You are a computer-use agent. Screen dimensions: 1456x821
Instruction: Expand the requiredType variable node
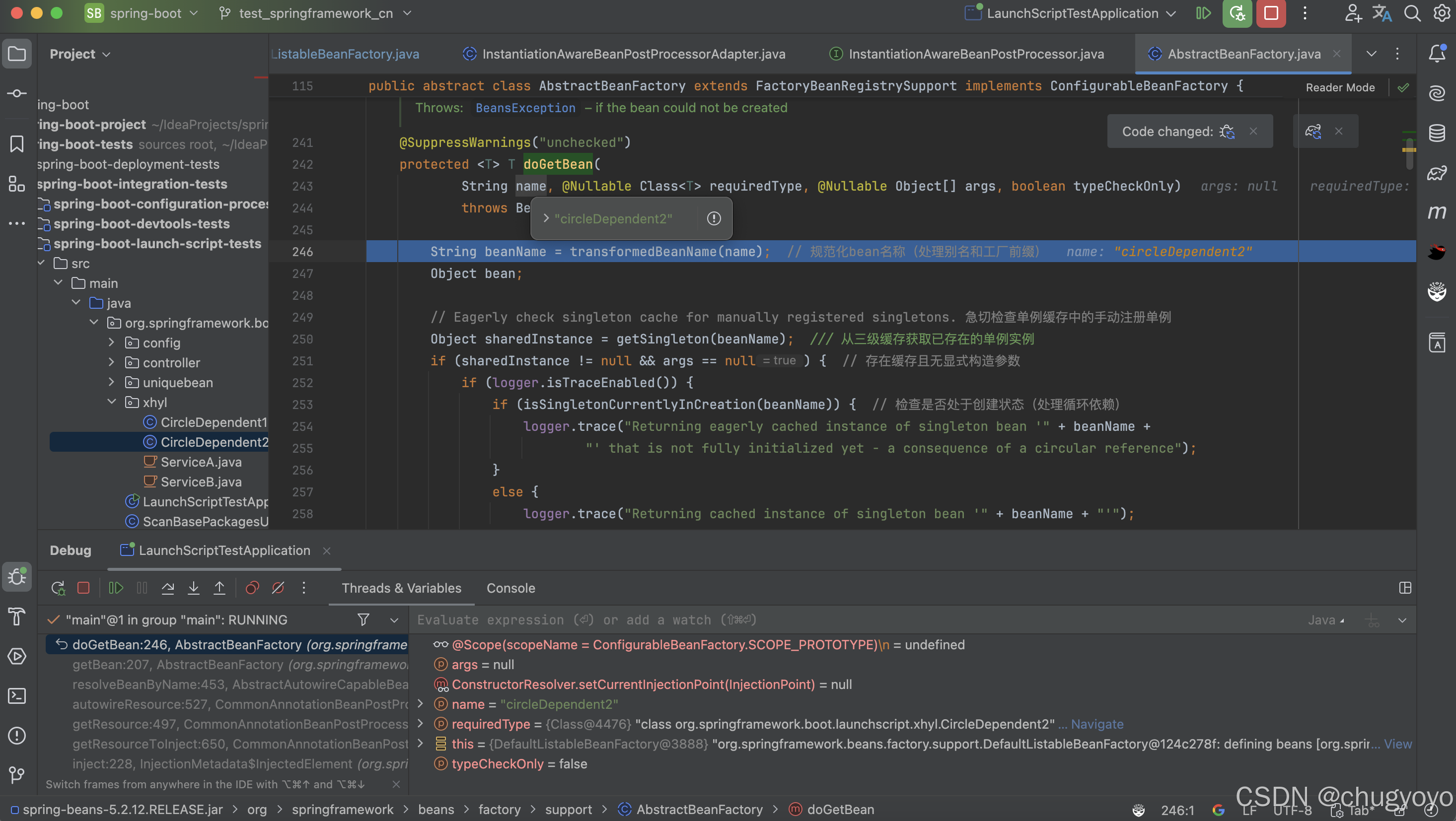click(x=421, y=724)
